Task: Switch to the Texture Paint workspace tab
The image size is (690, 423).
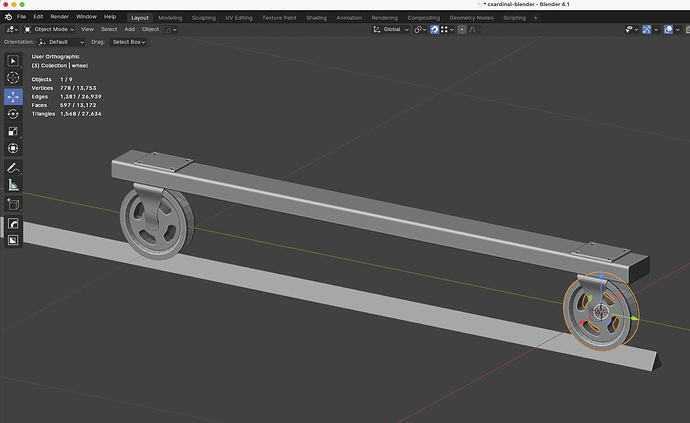Action: pos(279,18)
